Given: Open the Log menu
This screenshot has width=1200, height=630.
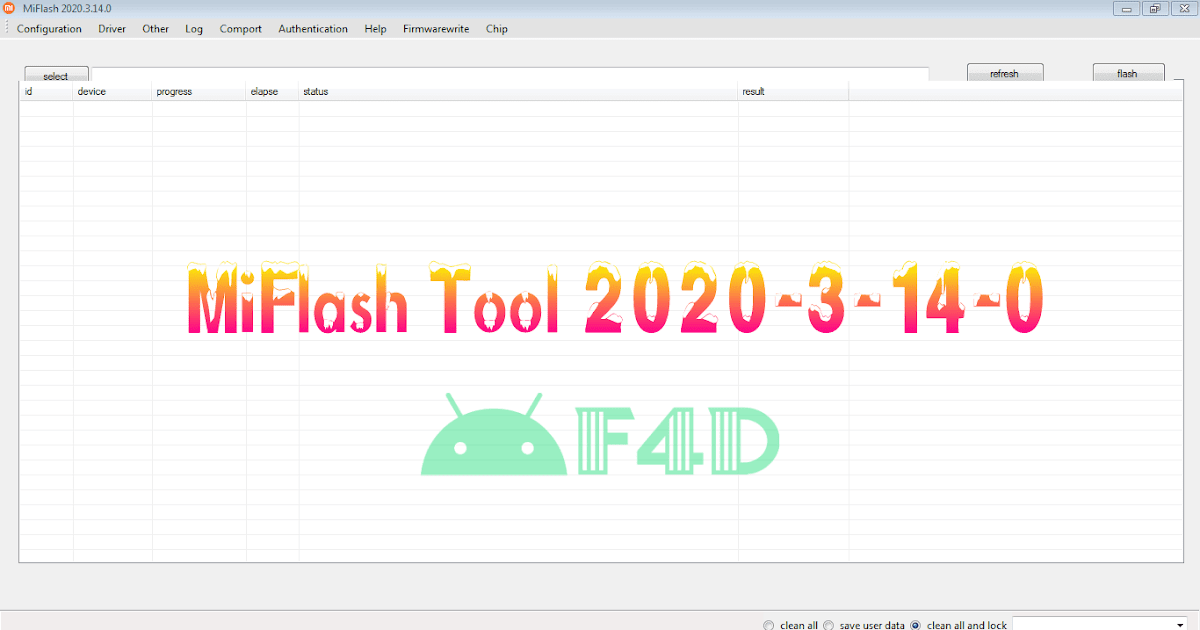Looking at the screenshot, I should 193,29.
